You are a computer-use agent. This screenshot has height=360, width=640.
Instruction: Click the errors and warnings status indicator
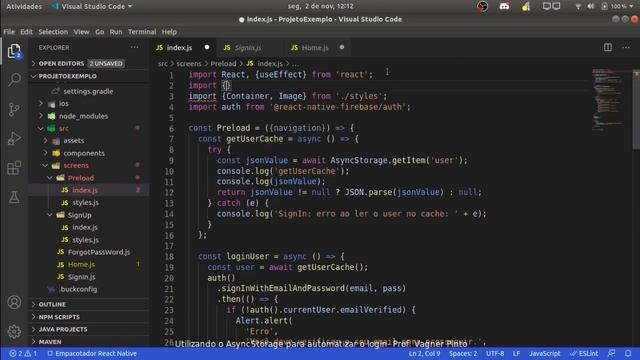(x=23, y=353)
